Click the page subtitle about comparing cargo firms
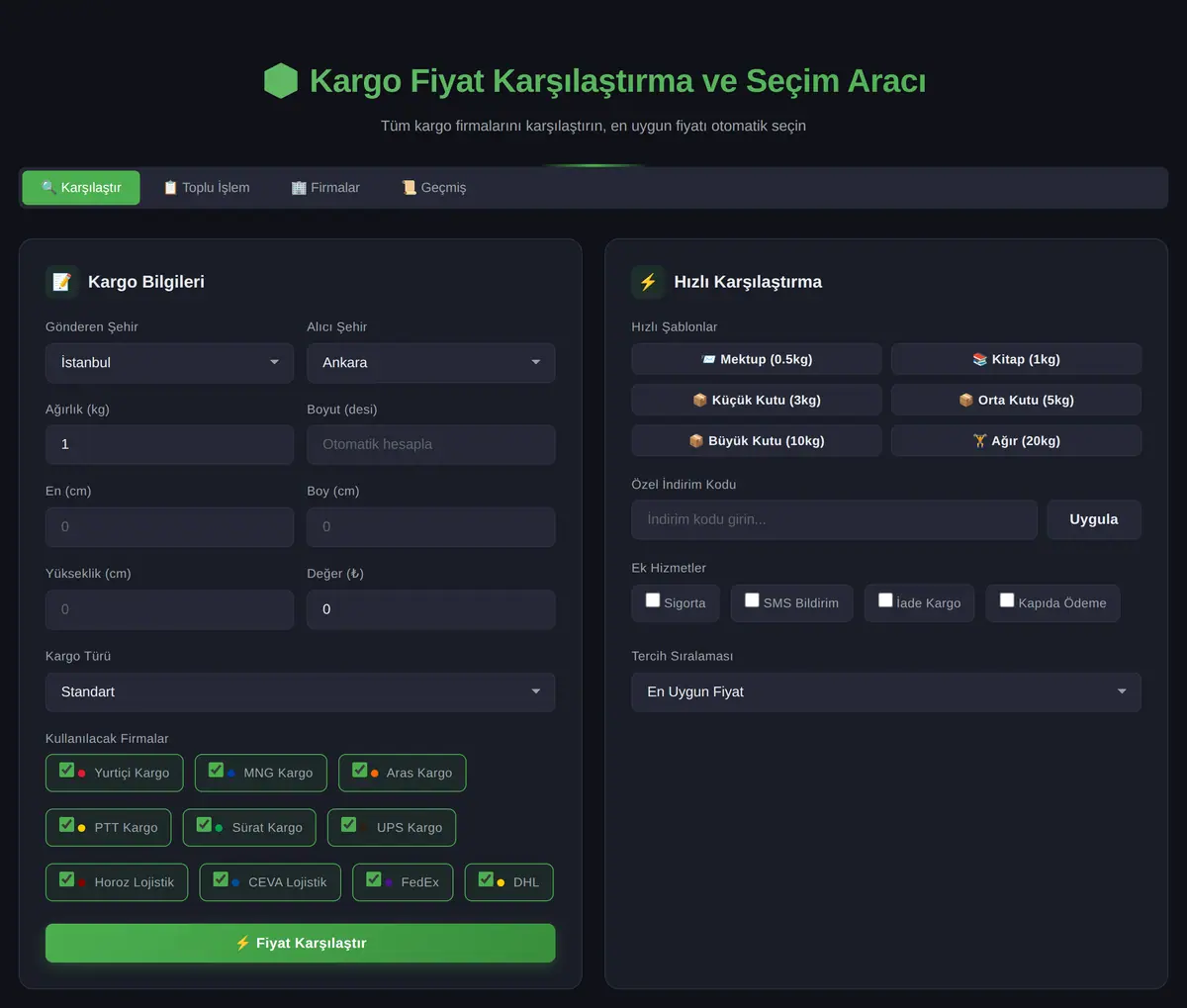This screenshot has width=1187, height=1008. [593, 127]
